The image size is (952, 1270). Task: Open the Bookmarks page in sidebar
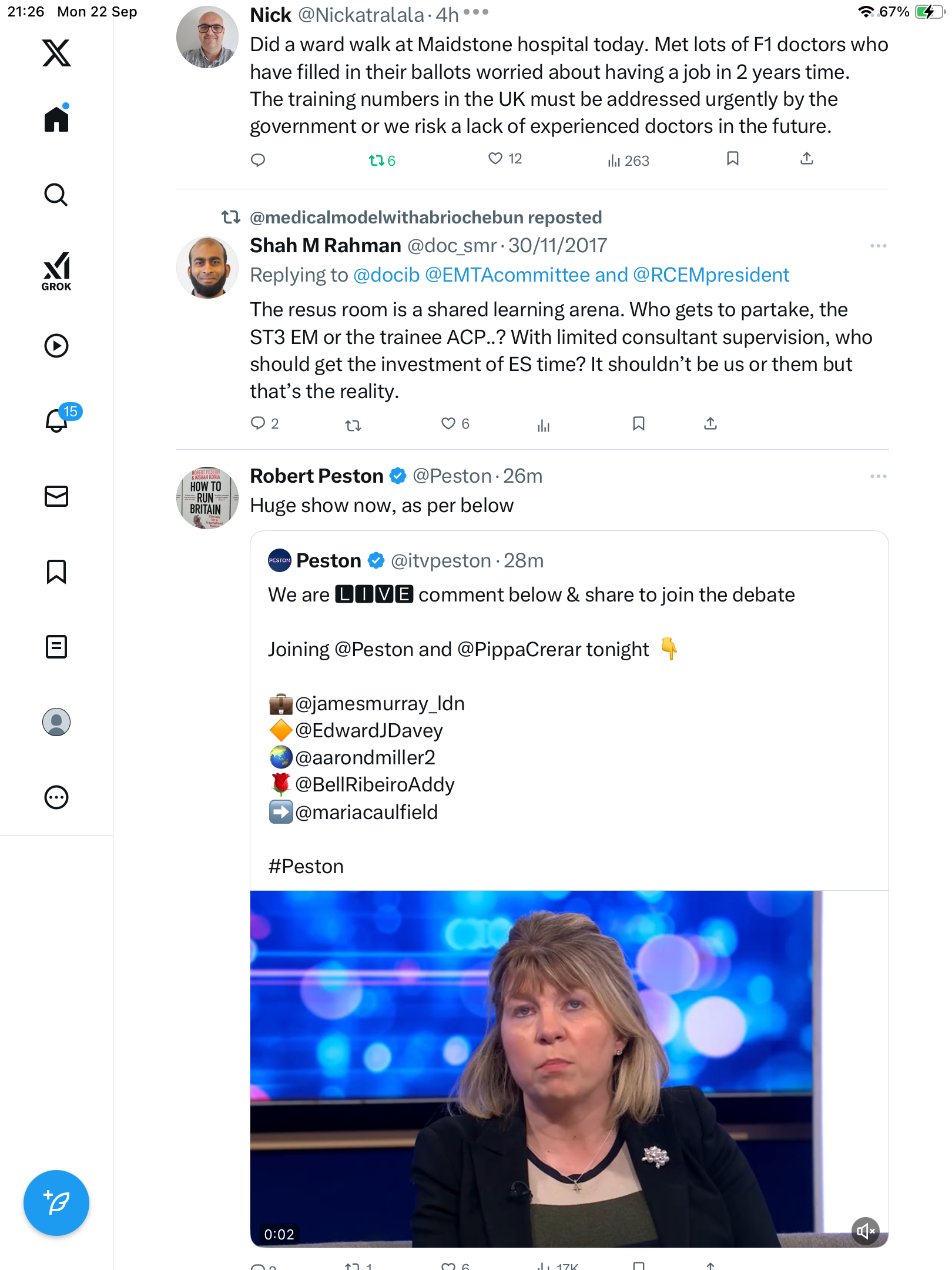[56, 571]
